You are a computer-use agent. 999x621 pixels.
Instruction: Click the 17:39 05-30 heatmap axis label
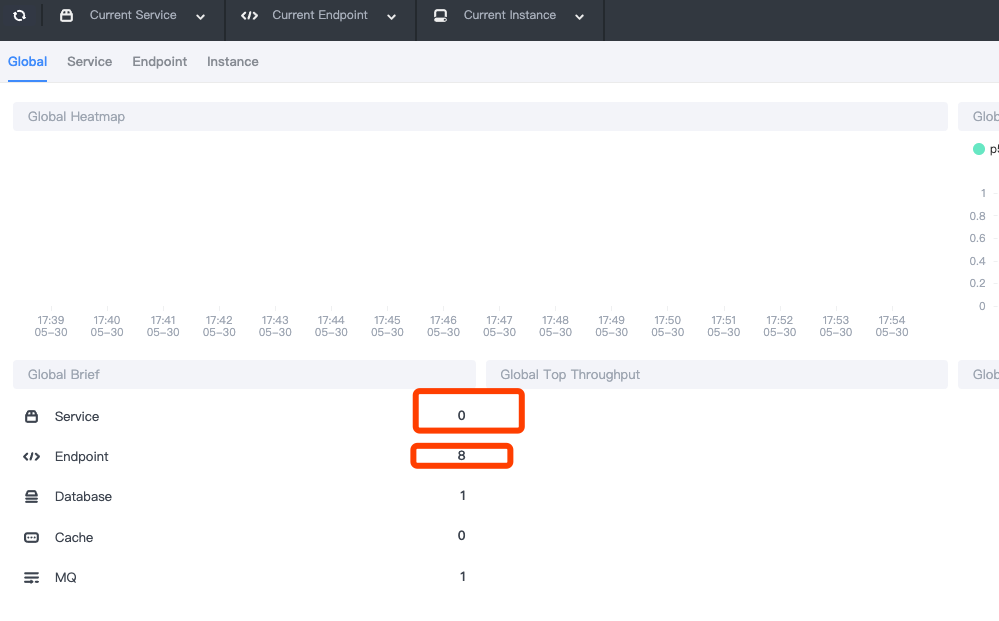pyautogui.click(x=51, y=326)
